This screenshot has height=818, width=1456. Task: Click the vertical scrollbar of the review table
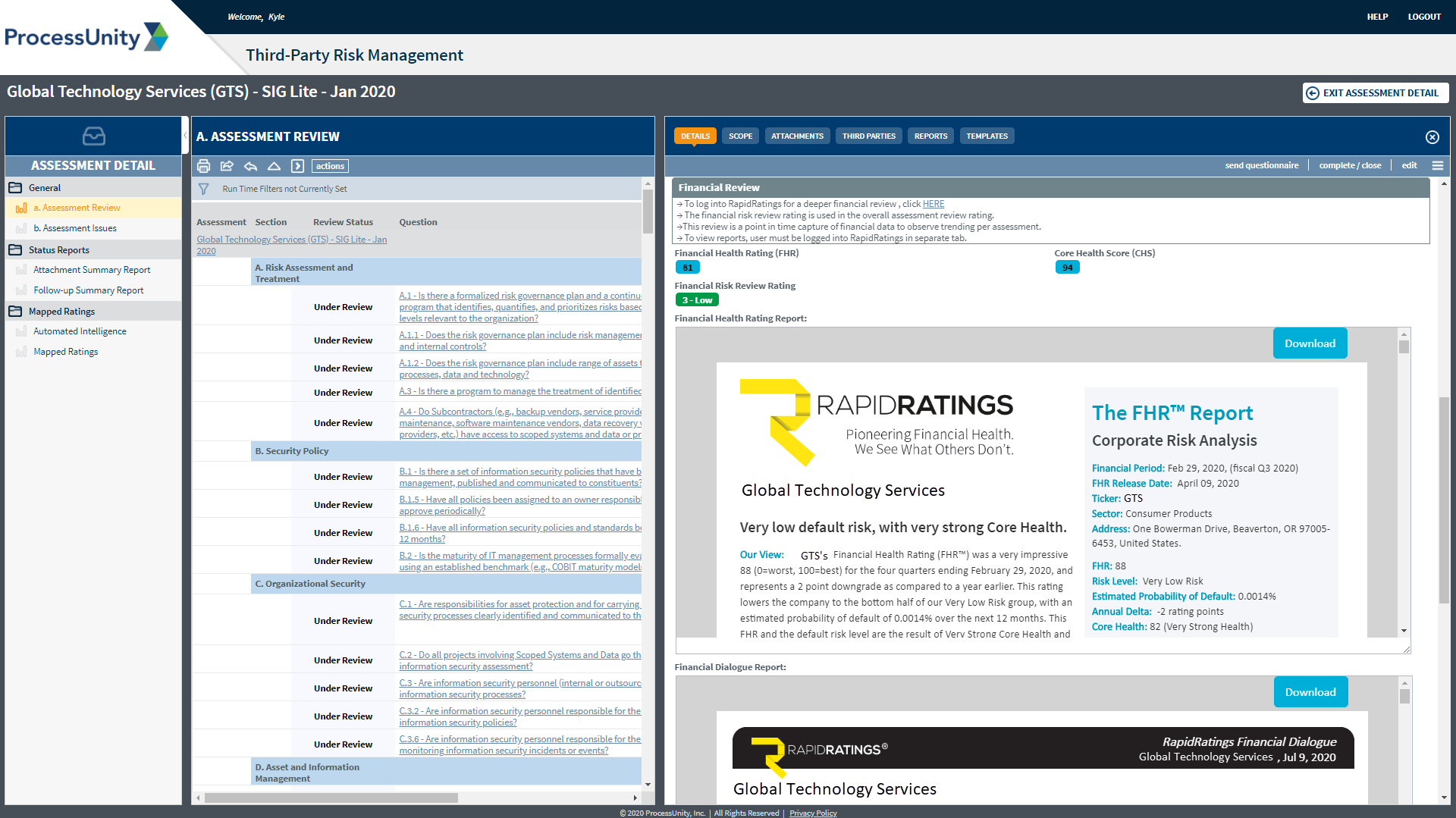(648, 212)
